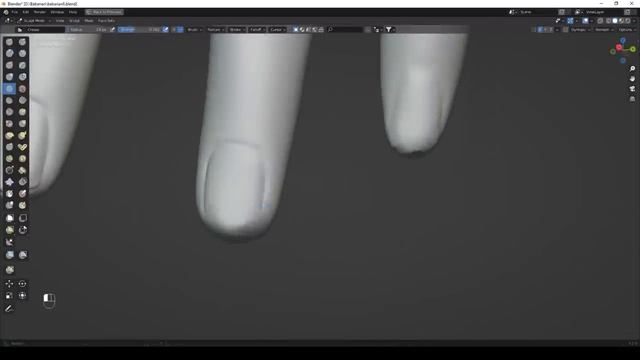Screen dimensions: 640x360
Task: Select the Line Project tool
Action: coord(9,242)
